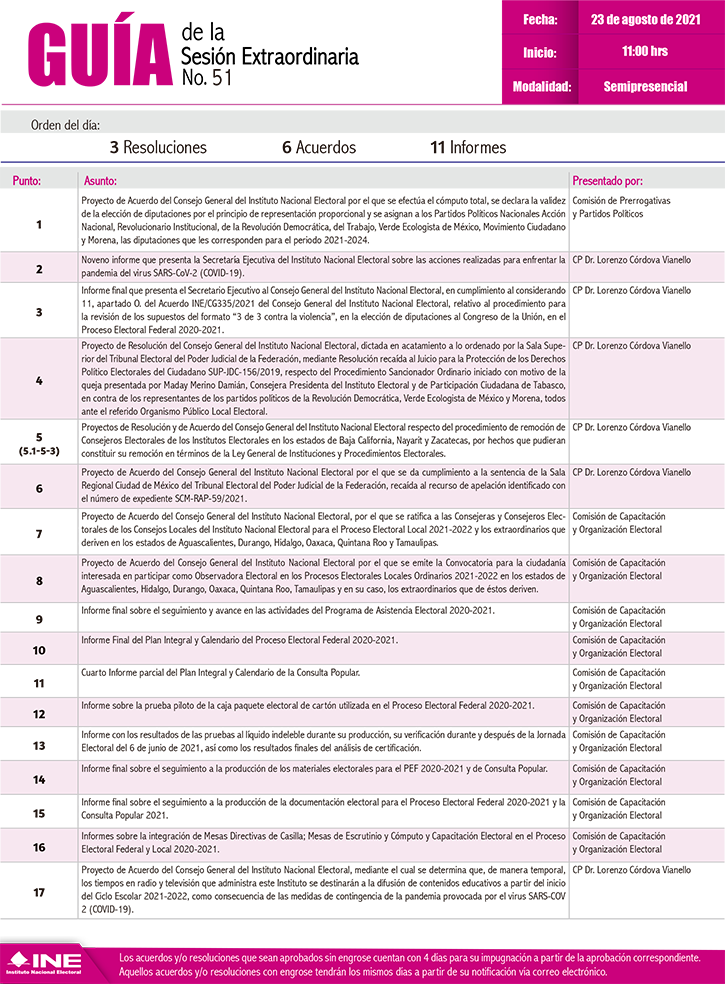
Task: Click the 'Noveno informe' SARS-CoV-2 item text
Action: tap(323, 266)
